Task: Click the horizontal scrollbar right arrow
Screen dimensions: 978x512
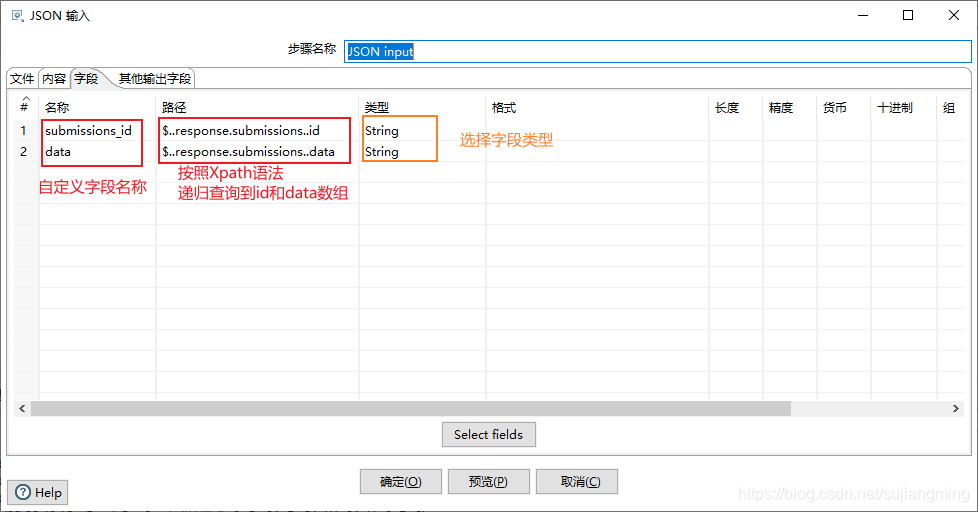Action: tap(956, 408)
